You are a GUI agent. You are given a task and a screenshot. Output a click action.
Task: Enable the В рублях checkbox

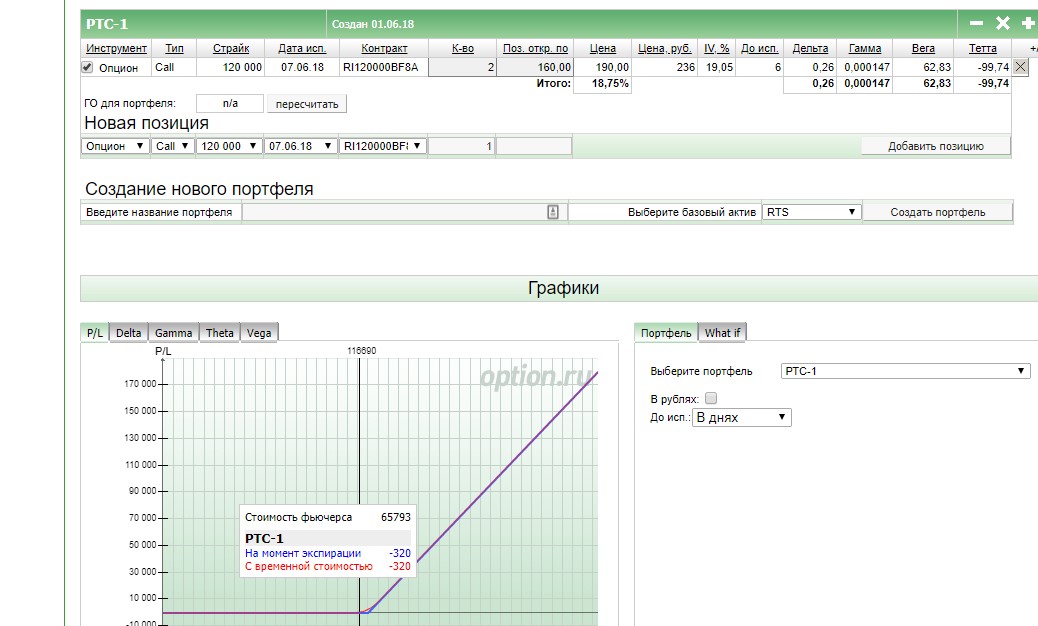point(711,398)
